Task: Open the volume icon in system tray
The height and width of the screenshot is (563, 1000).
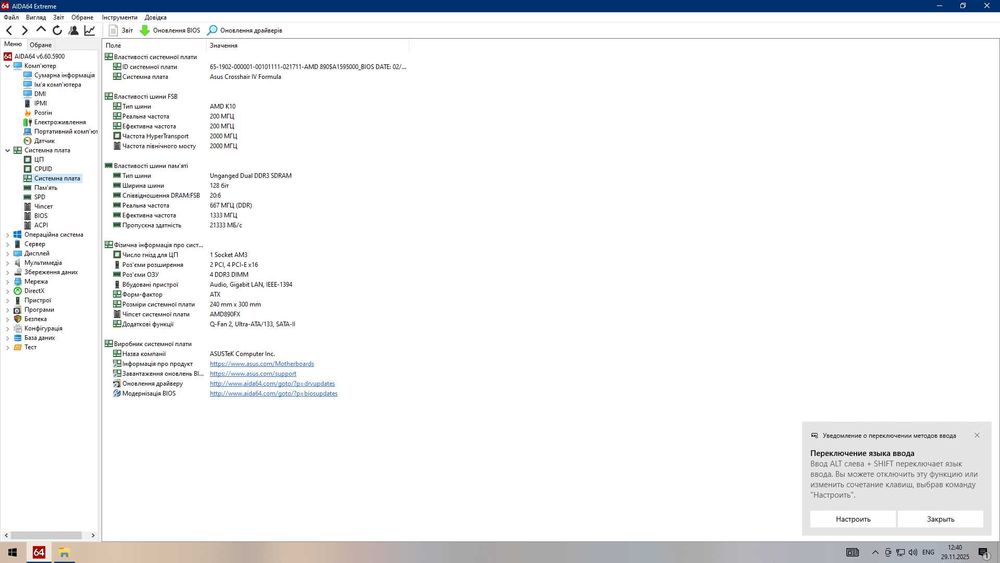Action: click(913, 552)
